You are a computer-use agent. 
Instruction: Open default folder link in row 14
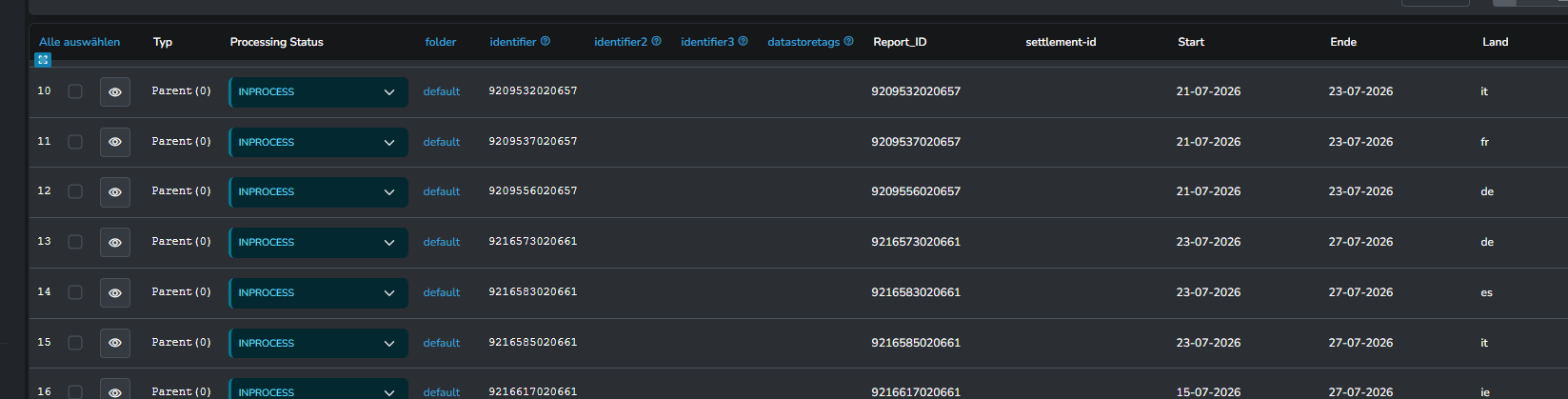pos(442,292)
